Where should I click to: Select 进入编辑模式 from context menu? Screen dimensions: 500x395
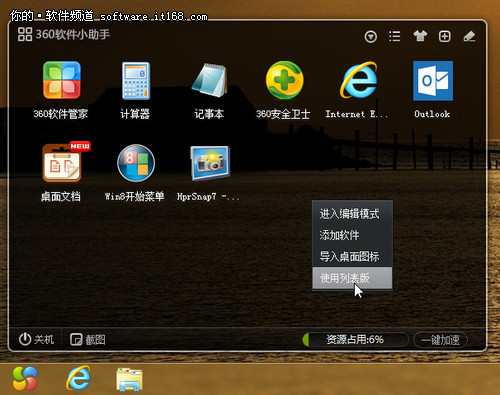pyautogui.click(x=352, y=214)
